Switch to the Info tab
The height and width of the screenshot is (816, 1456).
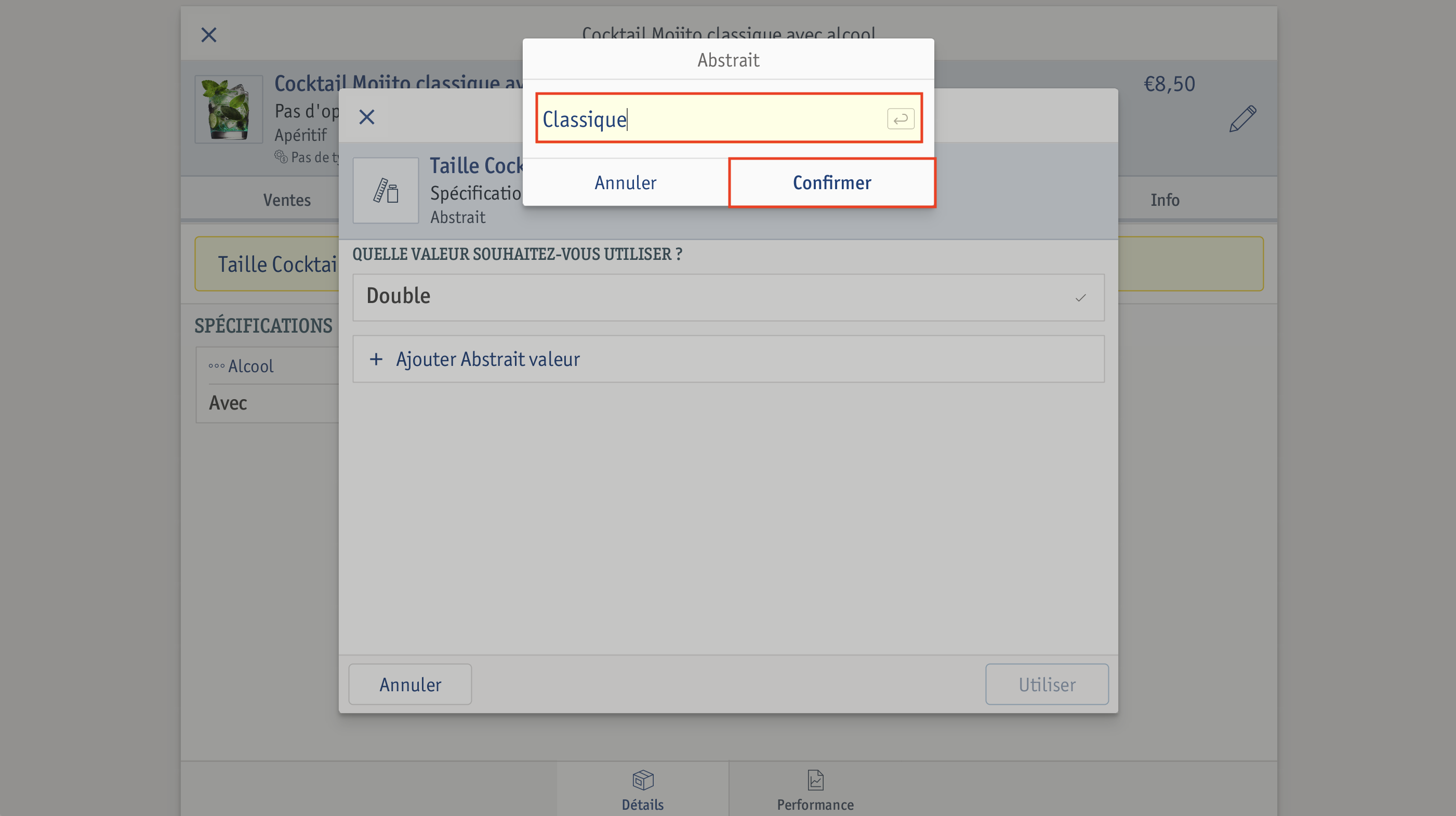[x=1164, y=200]
